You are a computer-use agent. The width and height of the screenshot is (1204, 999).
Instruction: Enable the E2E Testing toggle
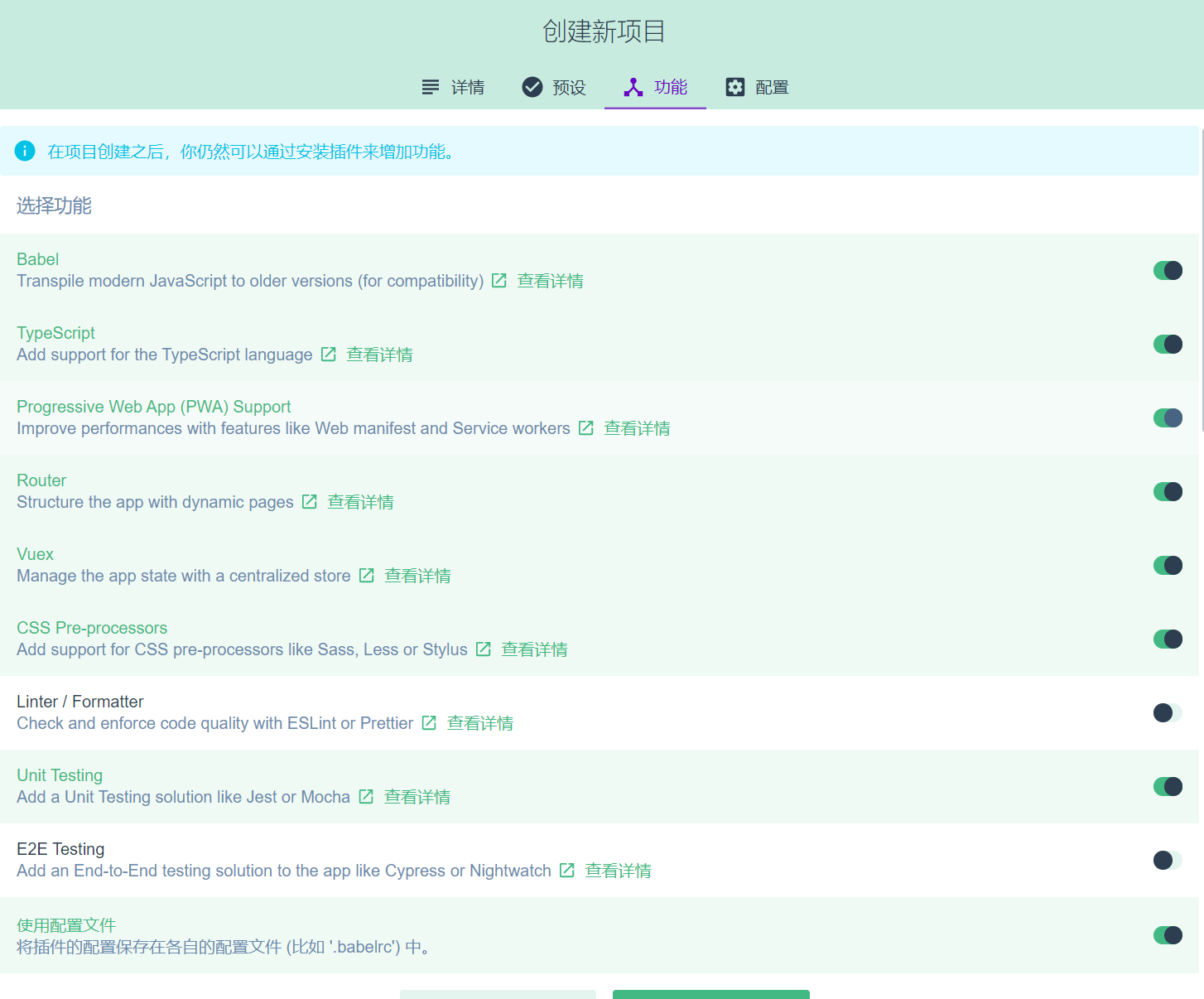(x=1168, y=860)
